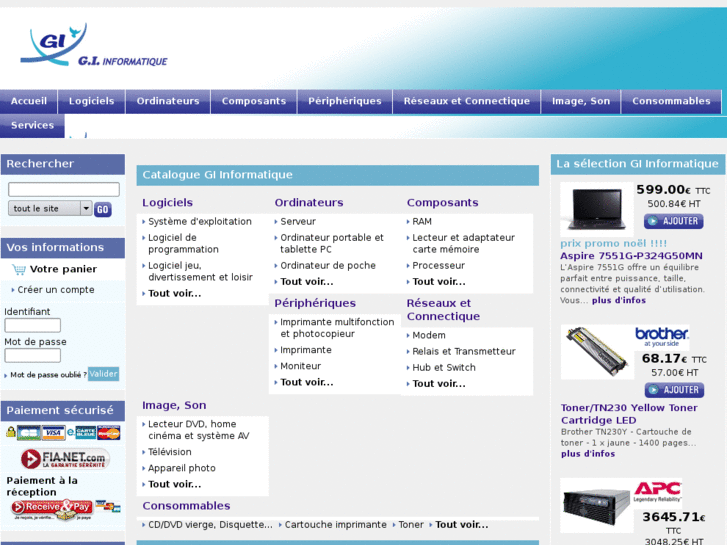The image size is (727, 545).
Task: Click Tout voir under Ordinateurs
Action: tap(306, 282)
